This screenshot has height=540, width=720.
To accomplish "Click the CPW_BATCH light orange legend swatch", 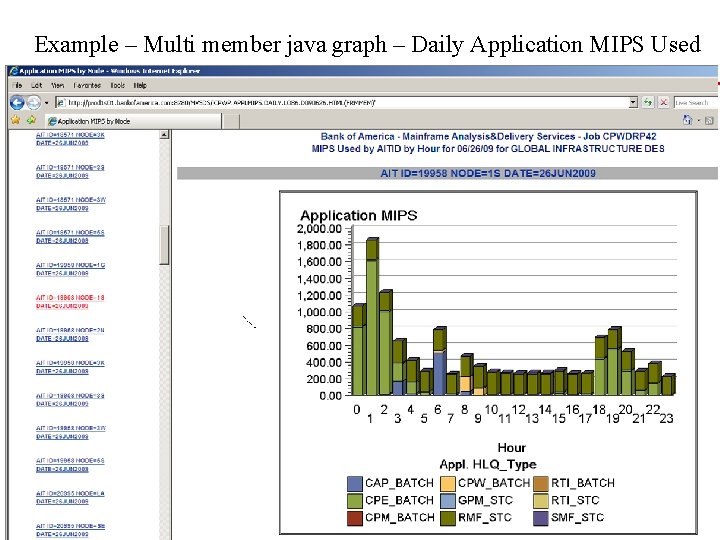I will coord(448,484).
